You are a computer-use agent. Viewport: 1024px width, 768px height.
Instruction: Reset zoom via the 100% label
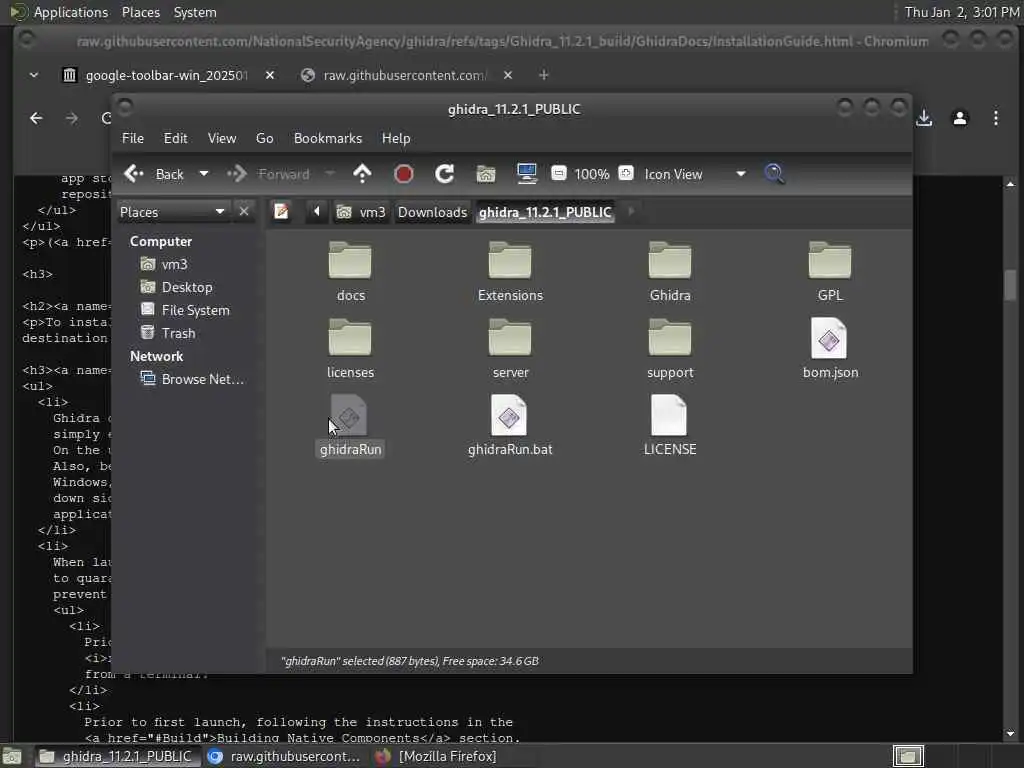click(592, 174)
